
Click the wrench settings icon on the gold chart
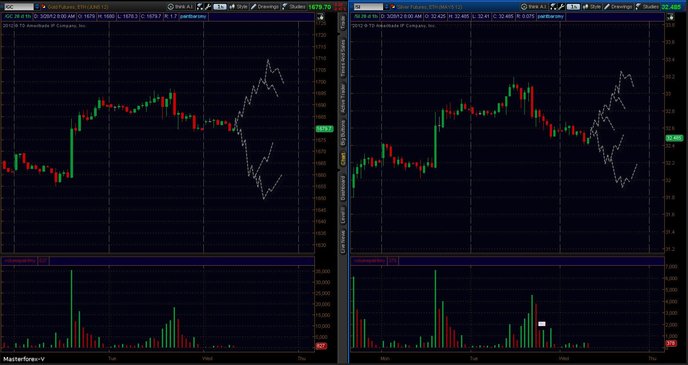[208, 7]
